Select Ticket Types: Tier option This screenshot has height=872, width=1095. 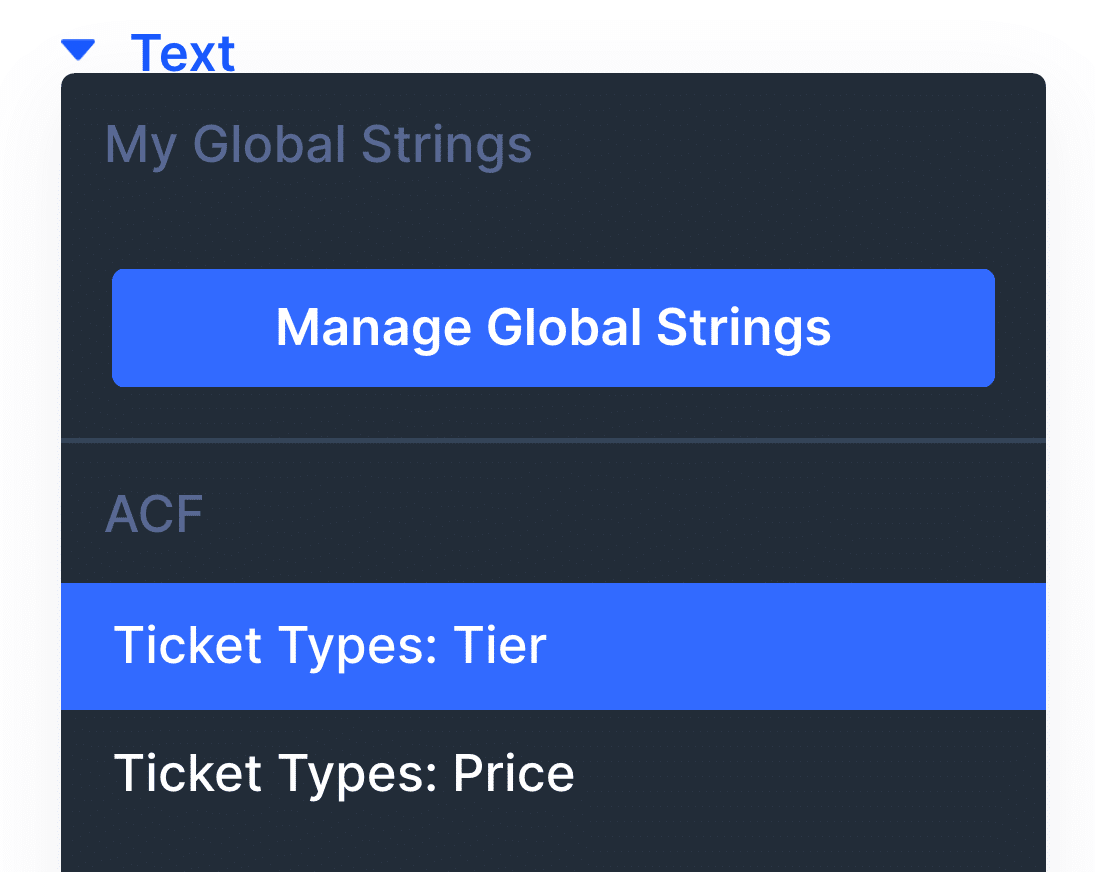(x=553, y=646)
